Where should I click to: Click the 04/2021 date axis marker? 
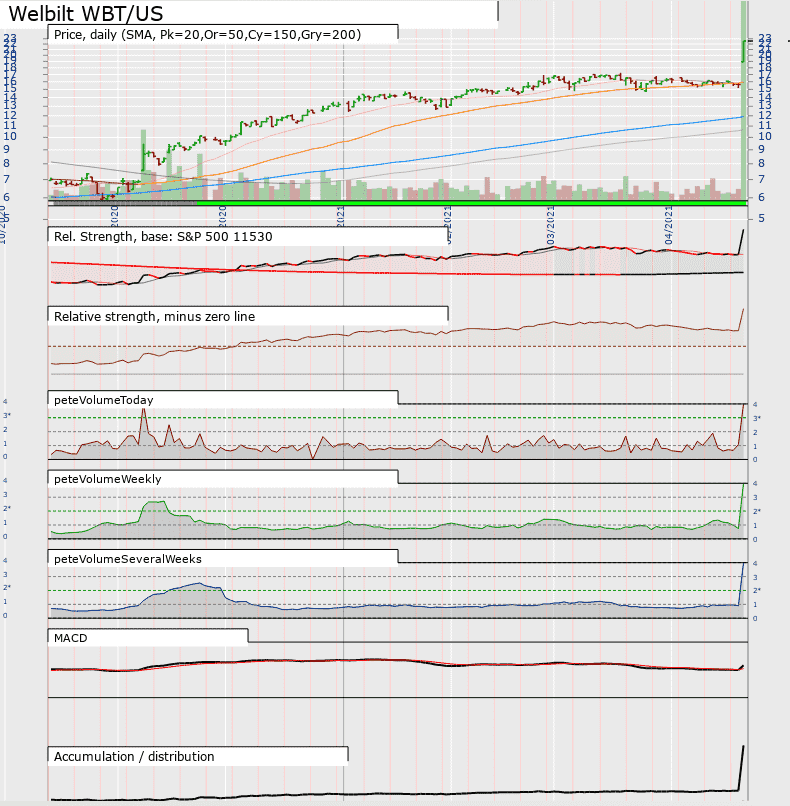pyautogui.click(x=668, y=225)
